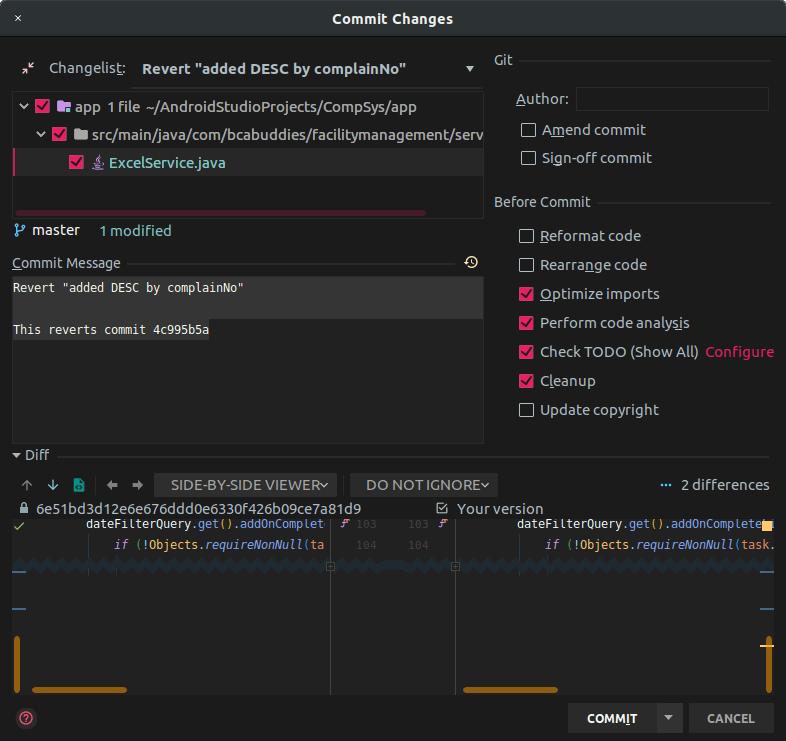Open the Do not ignore dropdown
The width and height of the screenshot is (786, 741).
pyautogui.click(x=424, y=485)
